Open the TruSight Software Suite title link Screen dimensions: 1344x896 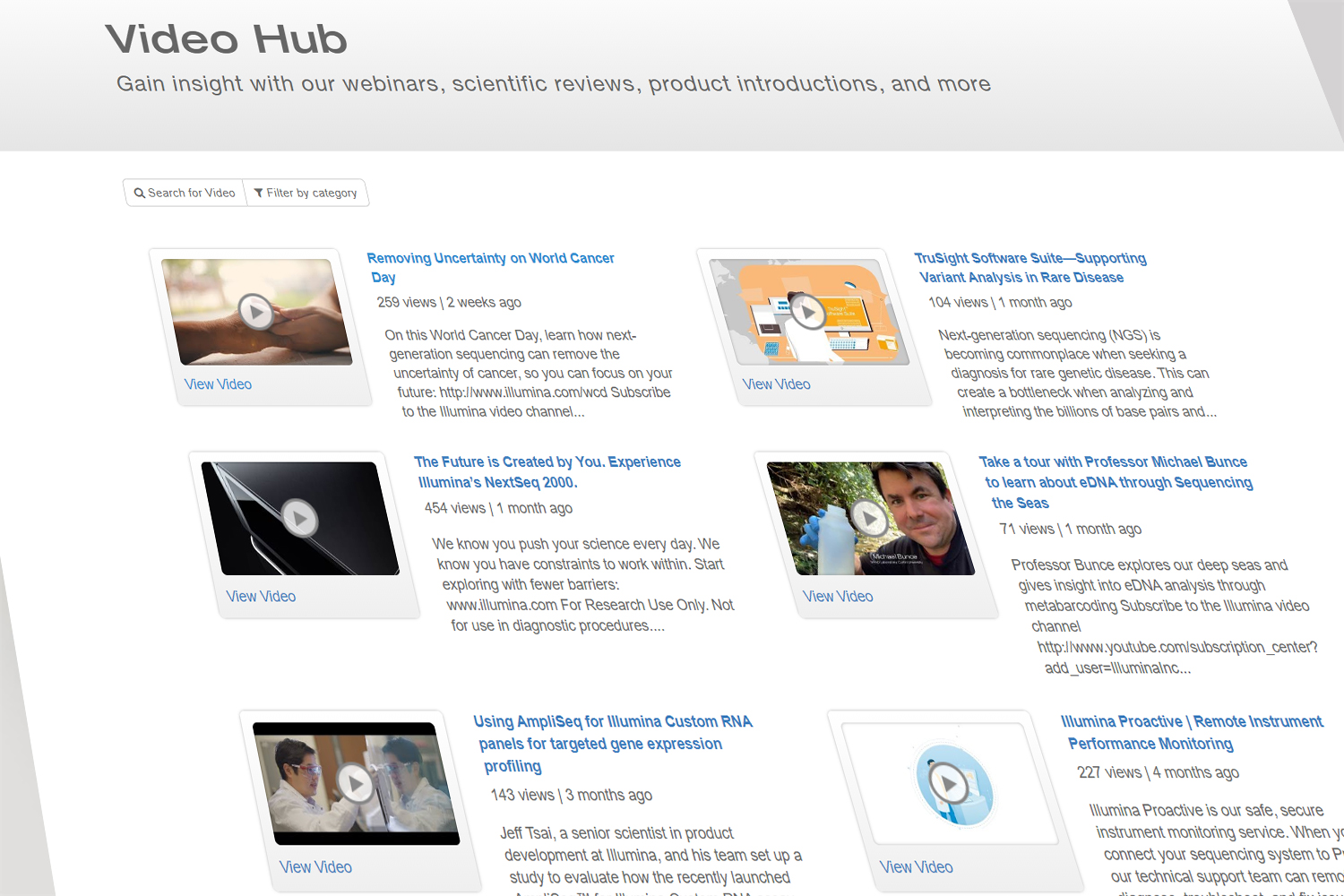click(x=1030, y=259)
